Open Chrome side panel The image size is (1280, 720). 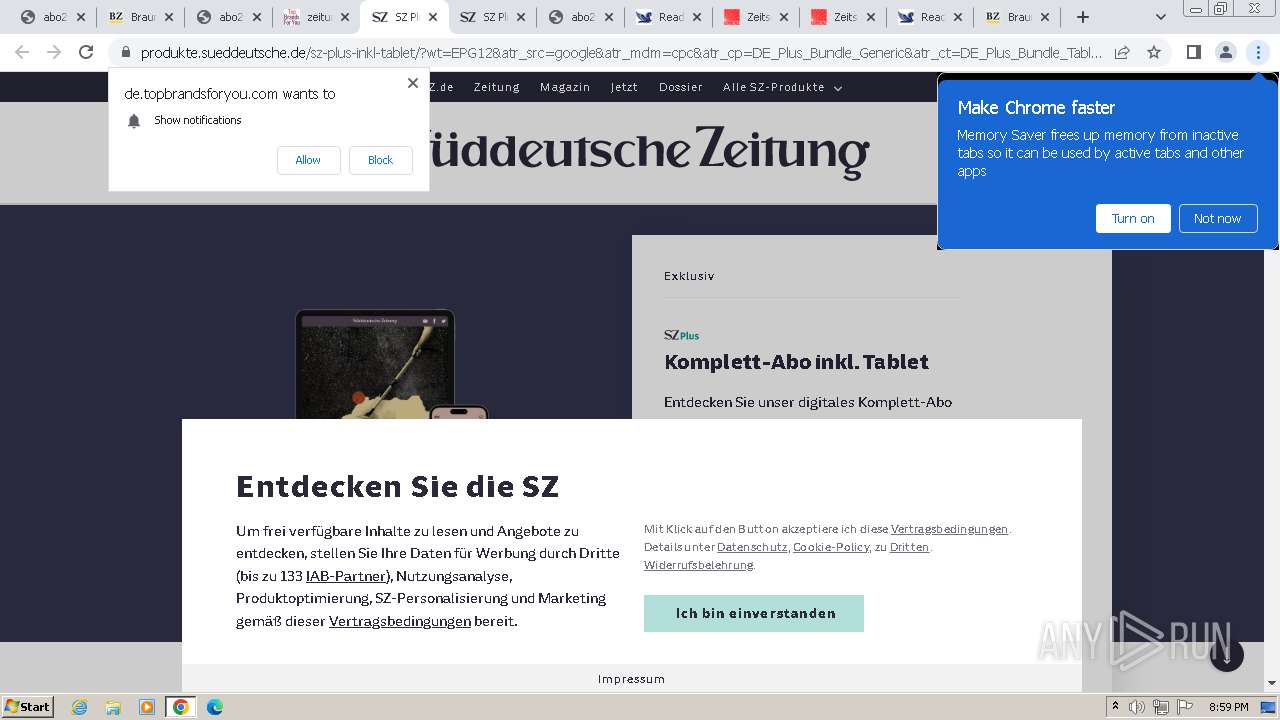[x=1193, y=52]
